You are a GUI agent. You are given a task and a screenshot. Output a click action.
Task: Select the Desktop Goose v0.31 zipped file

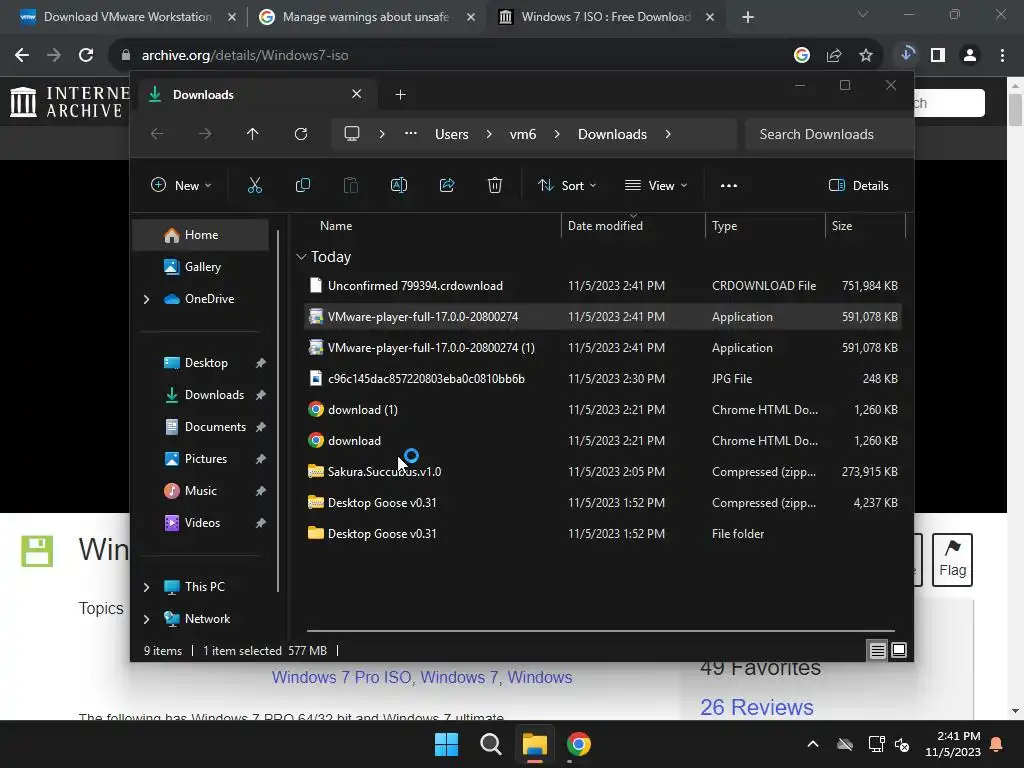603,503
